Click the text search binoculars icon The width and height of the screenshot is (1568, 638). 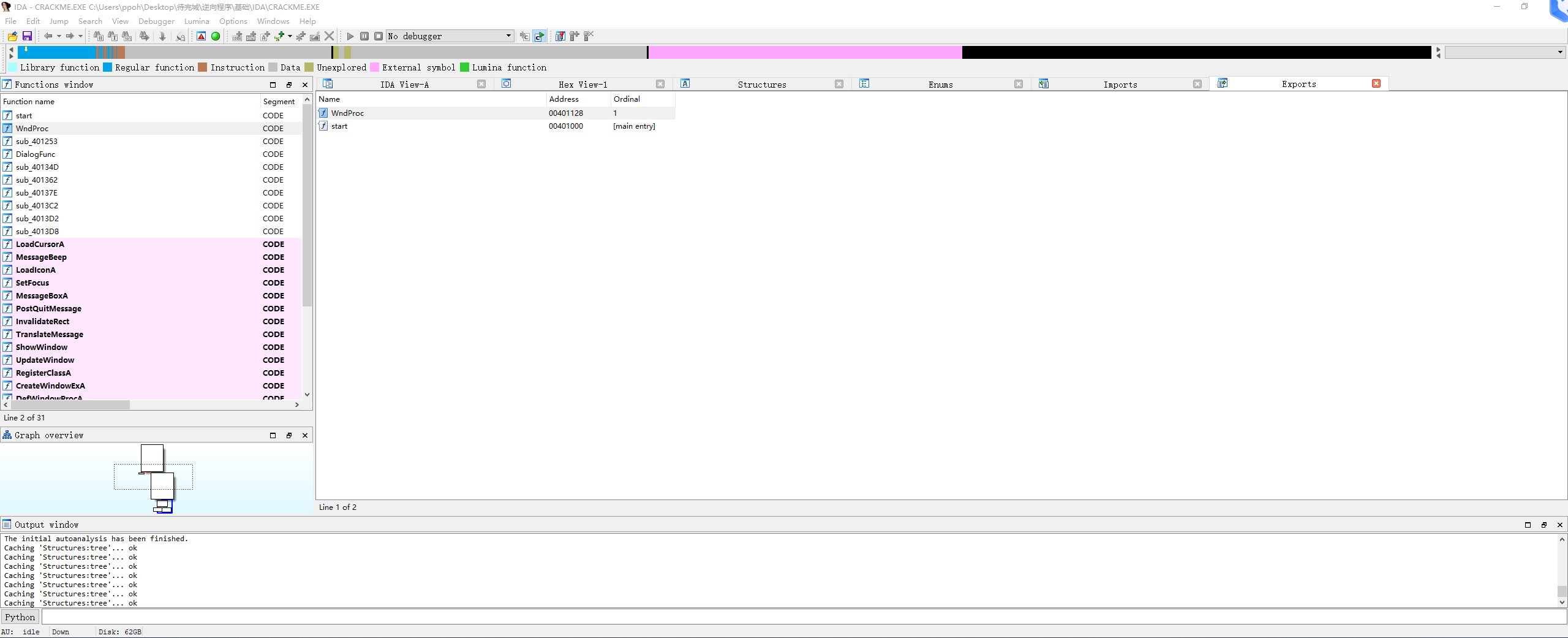[113, 36]
